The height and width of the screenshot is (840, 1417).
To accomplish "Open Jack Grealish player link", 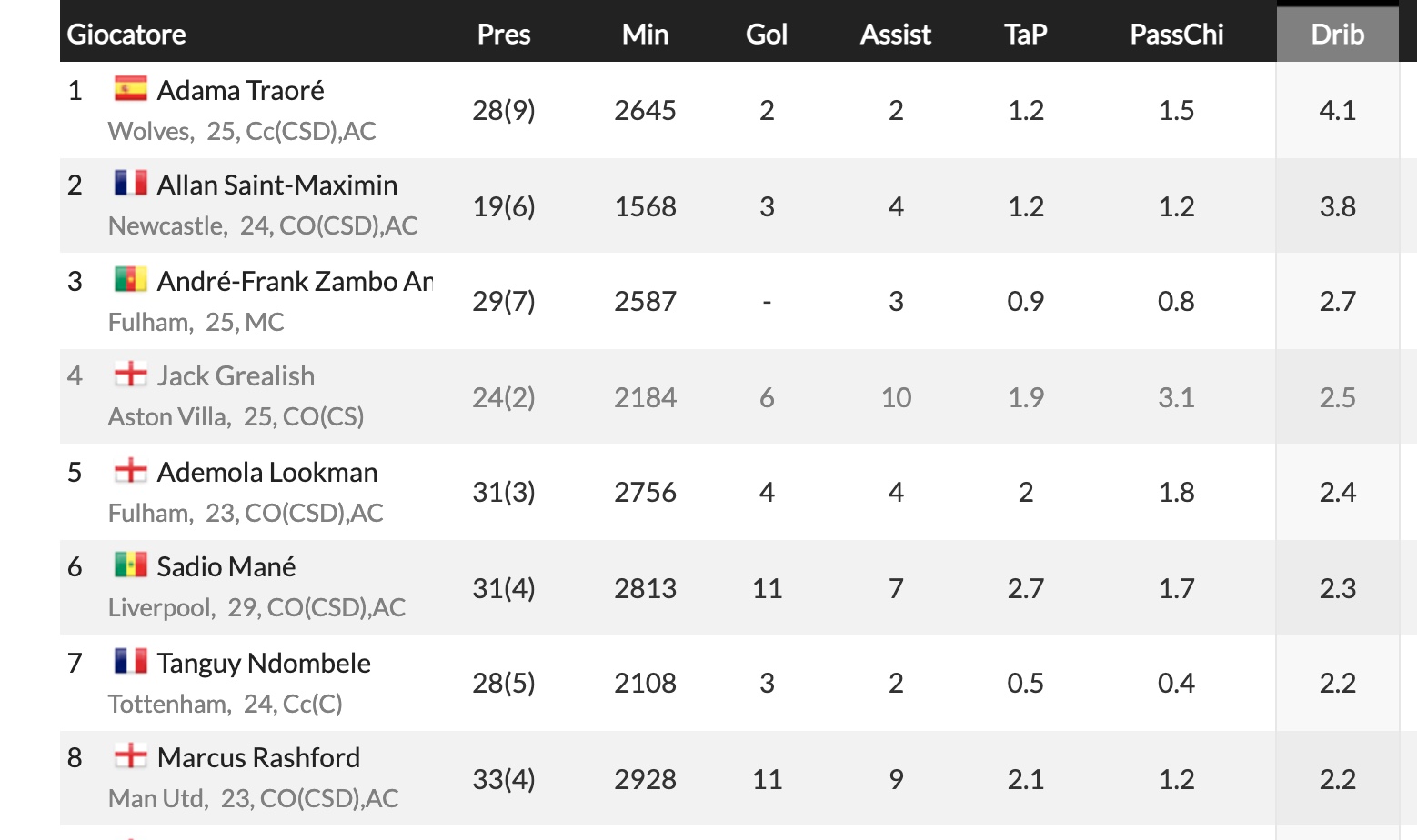I will pyautogui.click(x=236, y=376).
